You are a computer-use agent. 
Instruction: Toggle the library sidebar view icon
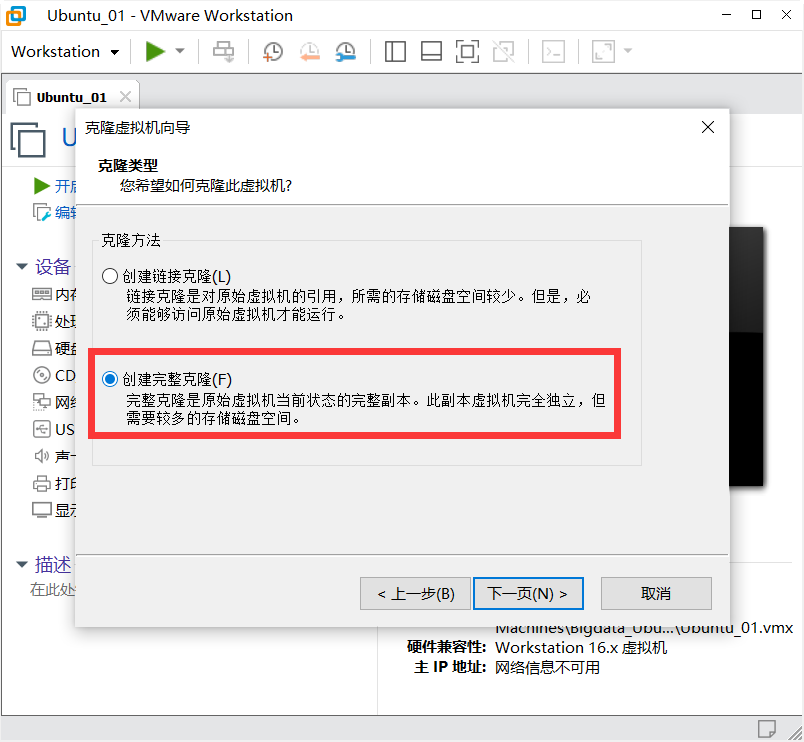[x=395, y=51]
